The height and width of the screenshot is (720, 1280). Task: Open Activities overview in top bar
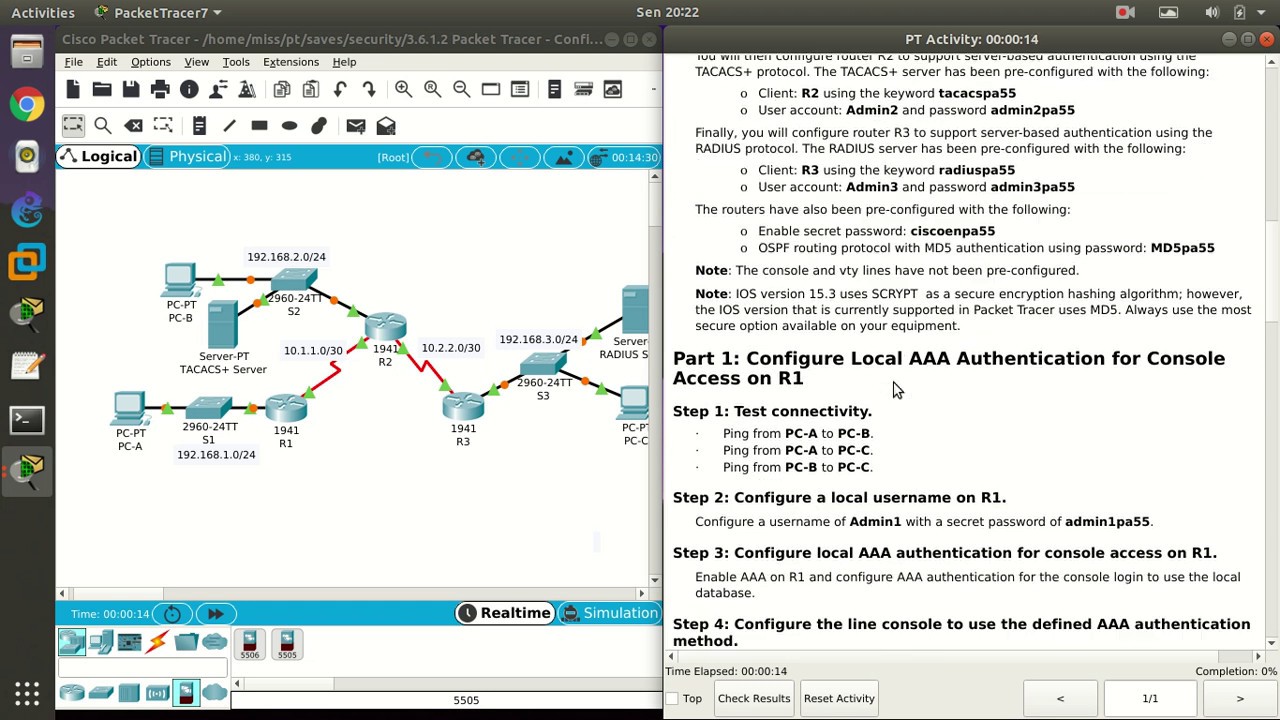(43, 13)
